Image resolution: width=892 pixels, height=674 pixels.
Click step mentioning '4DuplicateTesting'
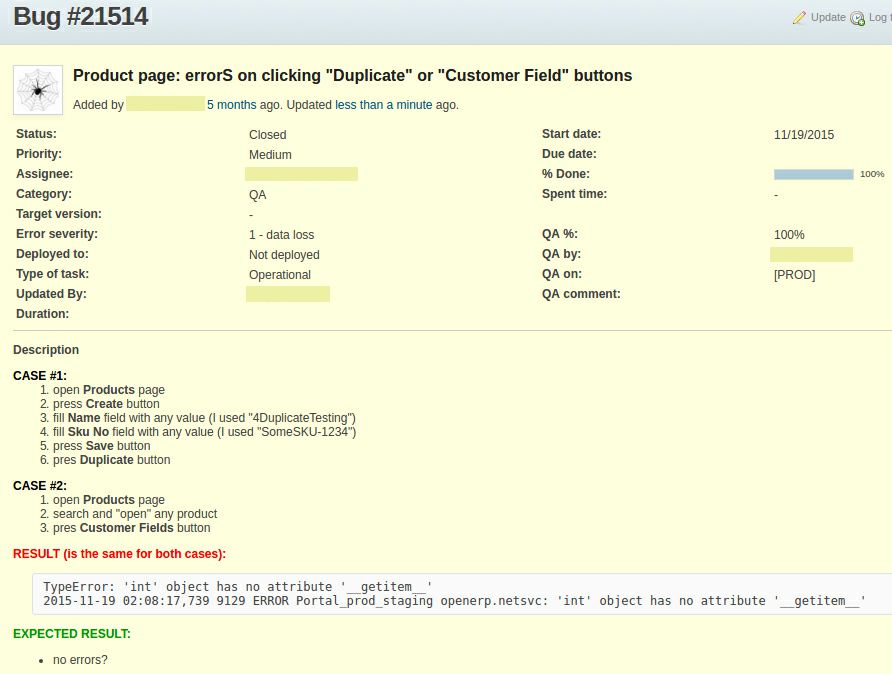(204, 418)
